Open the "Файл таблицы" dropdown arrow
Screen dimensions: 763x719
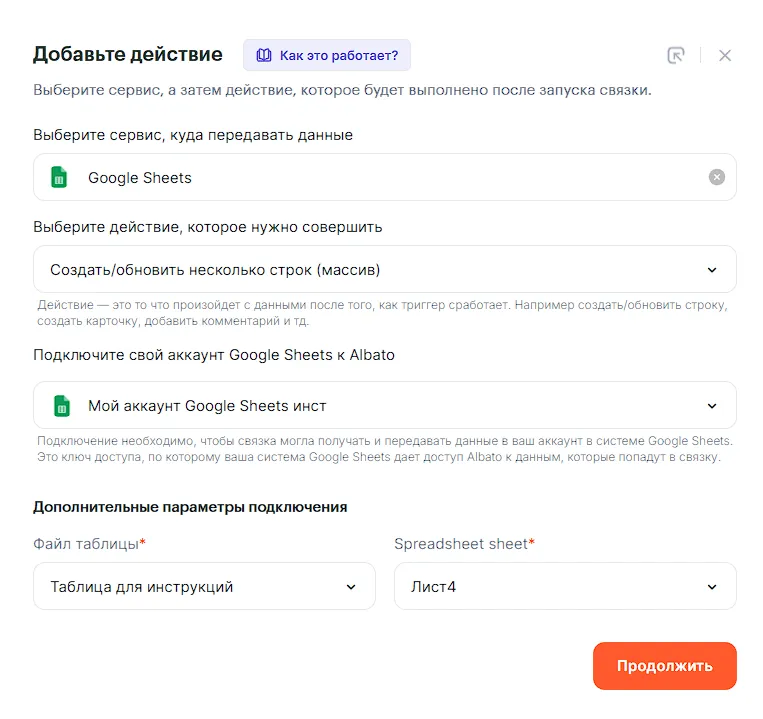point(351,587)
